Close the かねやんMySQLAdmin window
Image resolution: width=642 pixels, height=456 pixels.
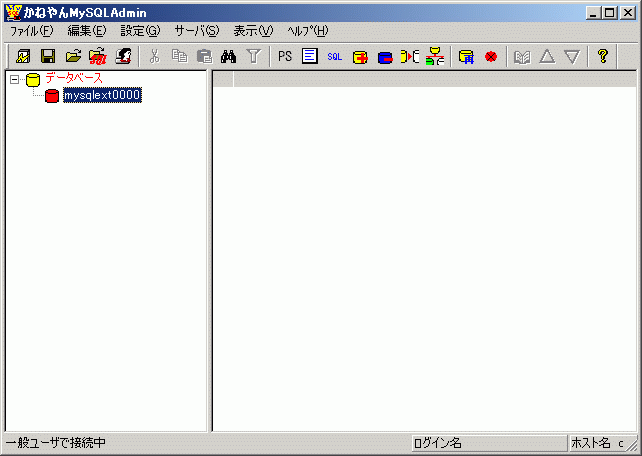click(628, 13)
